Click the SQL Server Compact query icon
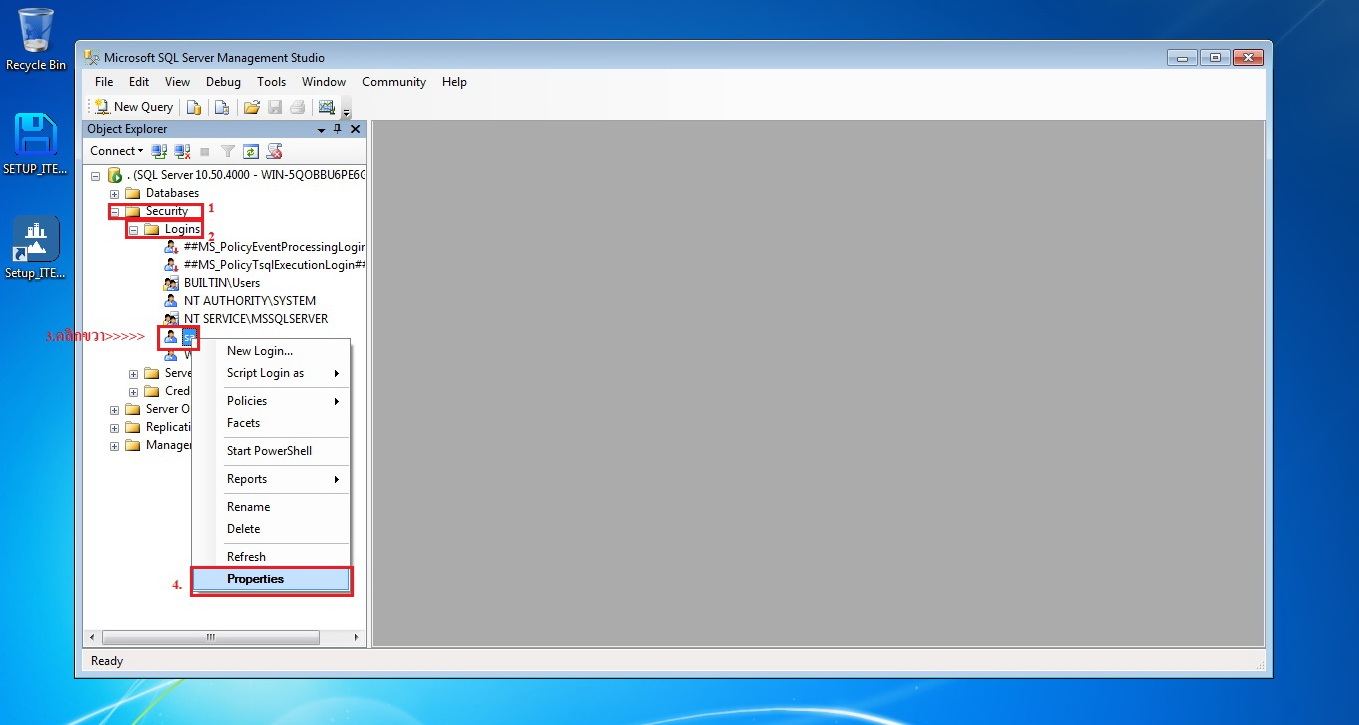Image resolution: width=1359 pixels, height=725 pixels. click(x=222, y=107)
